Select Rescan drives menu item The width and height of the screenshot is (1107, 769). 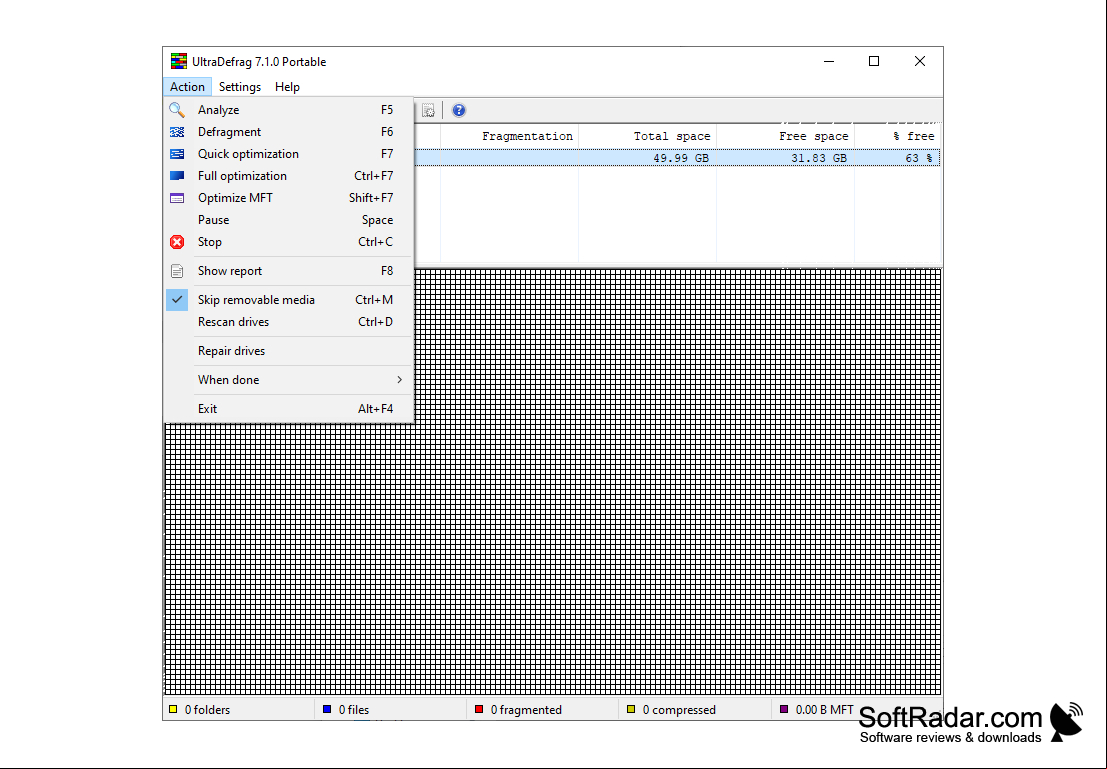(x=288, y=321)
